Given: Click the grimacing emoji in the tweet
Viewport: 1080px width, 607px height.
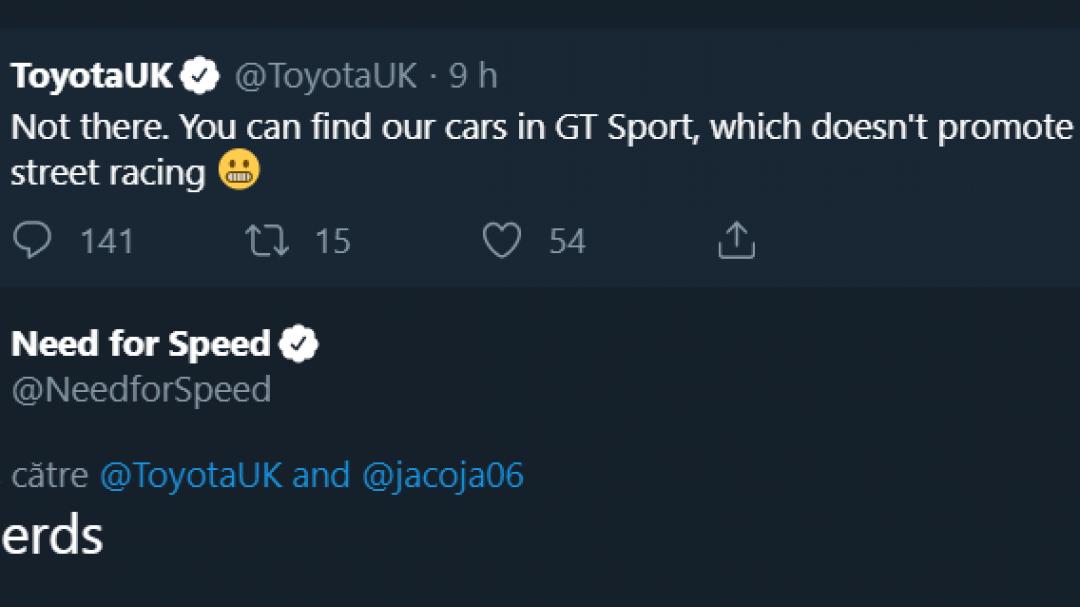Looking at the screenshot, I should click(x=238, y=172).
